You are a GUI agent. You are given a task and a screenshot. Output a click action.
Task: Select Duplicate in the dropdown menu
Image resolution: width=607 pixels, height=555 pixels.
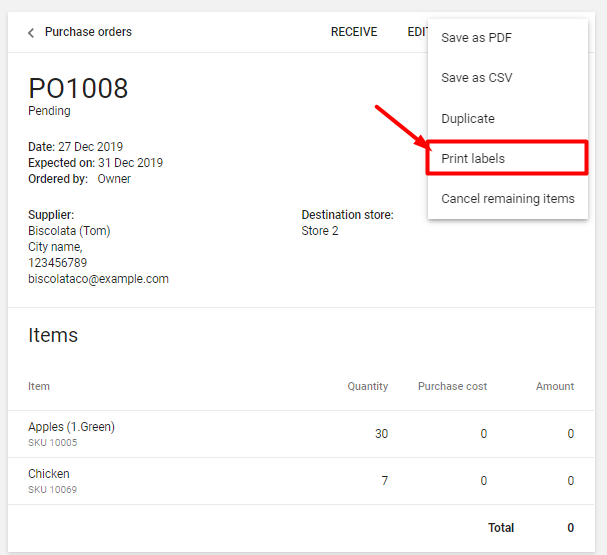tap(468, 118)
